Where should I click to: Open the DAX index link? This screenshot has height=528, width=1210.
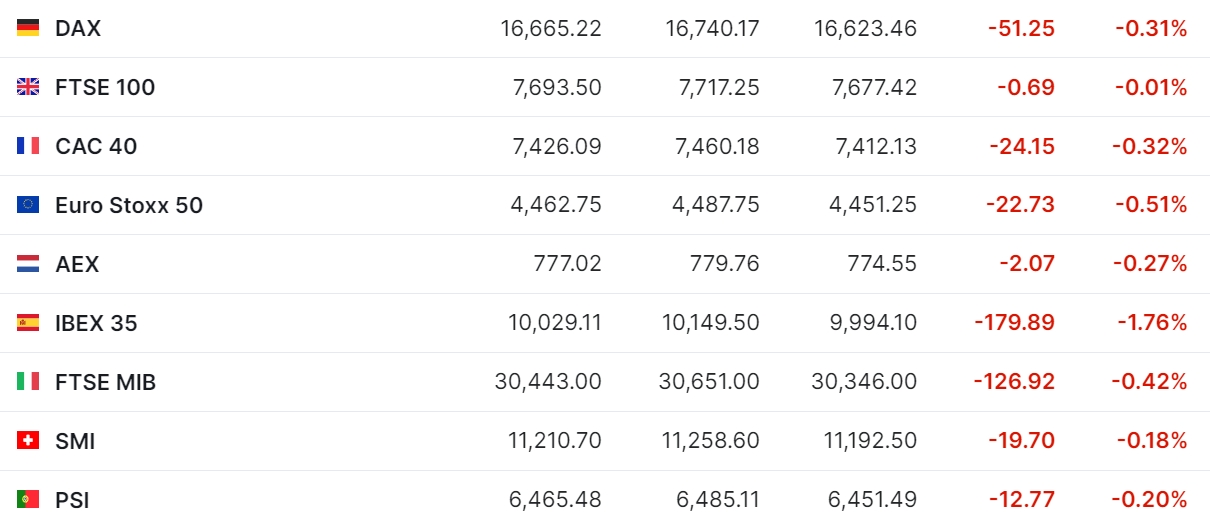[78, 28]
